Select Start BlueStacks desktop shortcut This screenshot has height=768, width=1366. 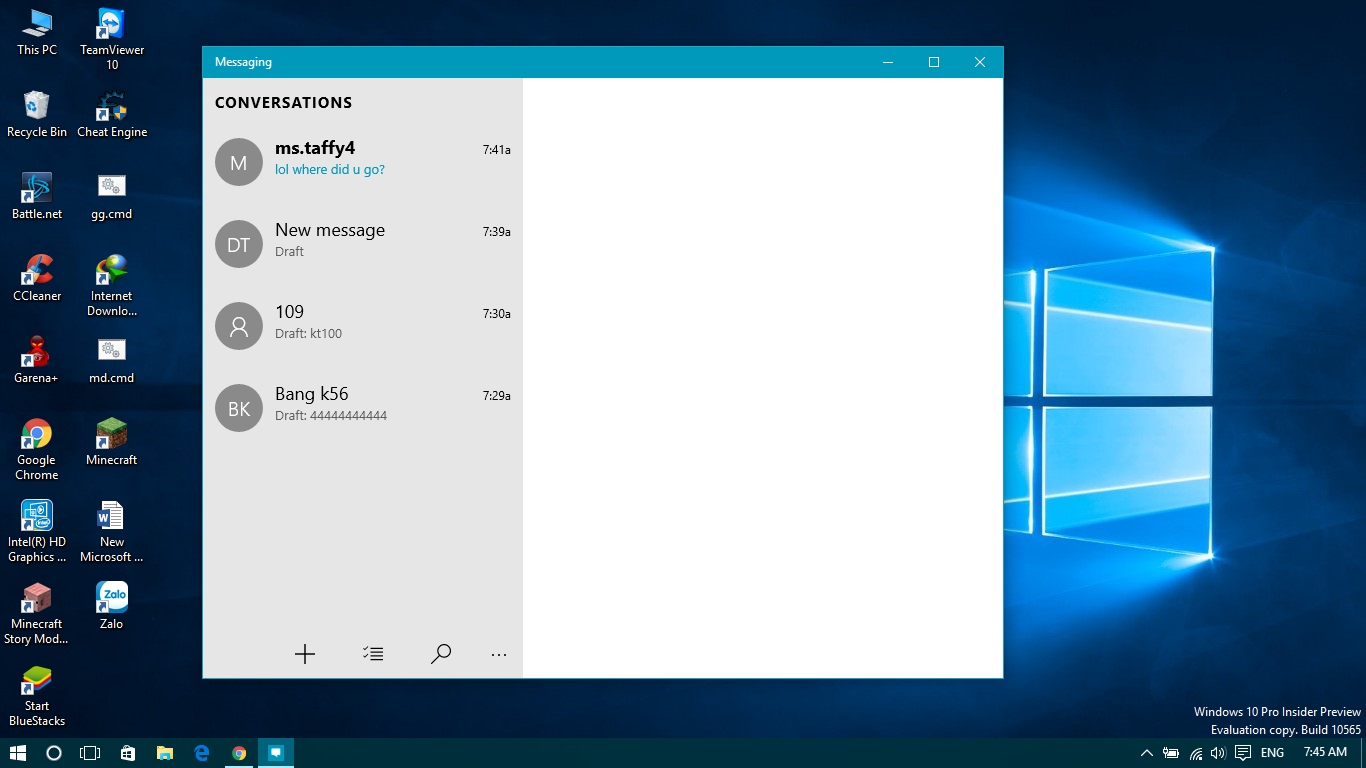coord(37,695)
